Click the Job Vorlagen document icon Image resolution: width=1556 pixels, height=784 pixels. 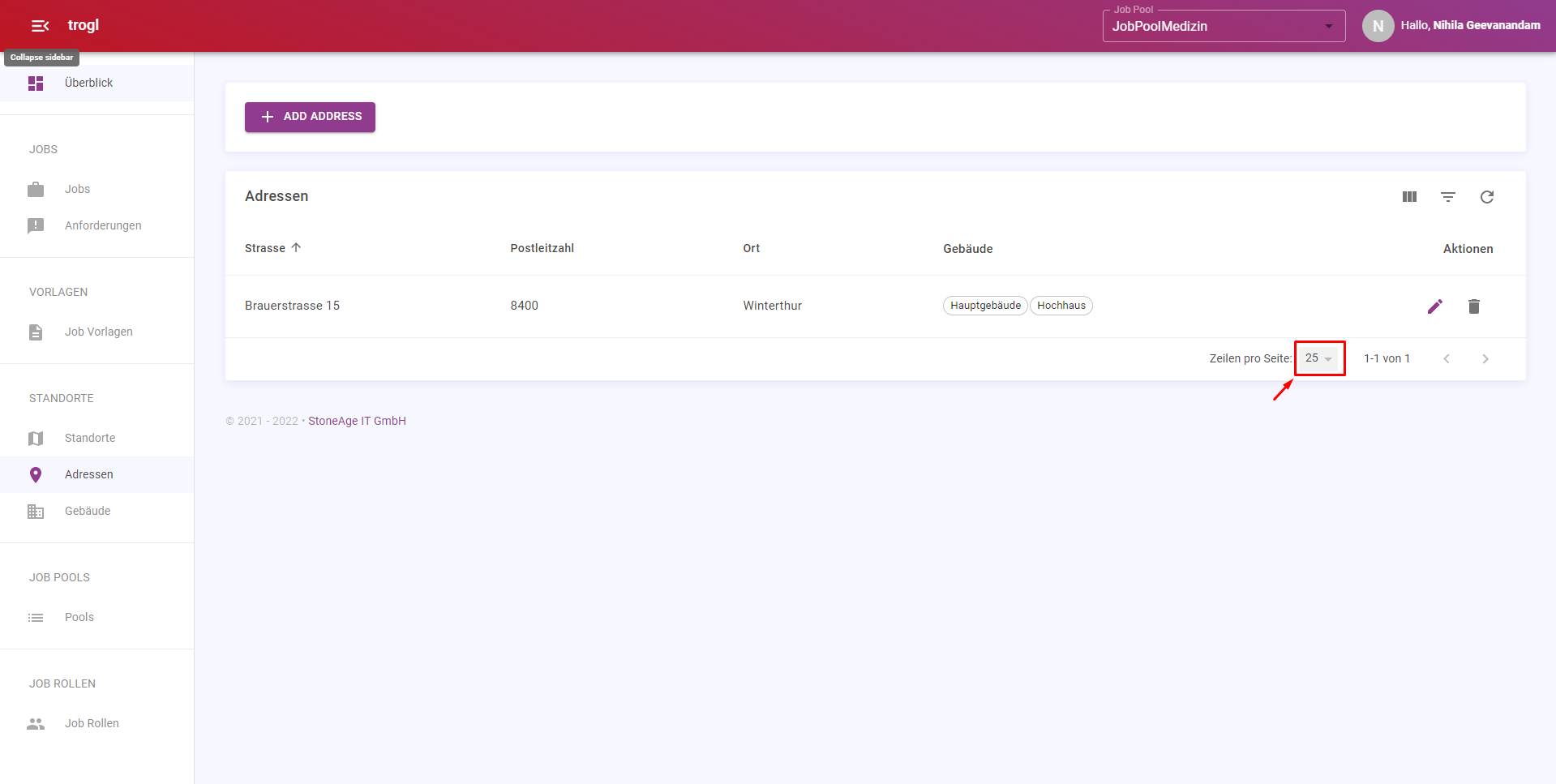click(36, 332)
